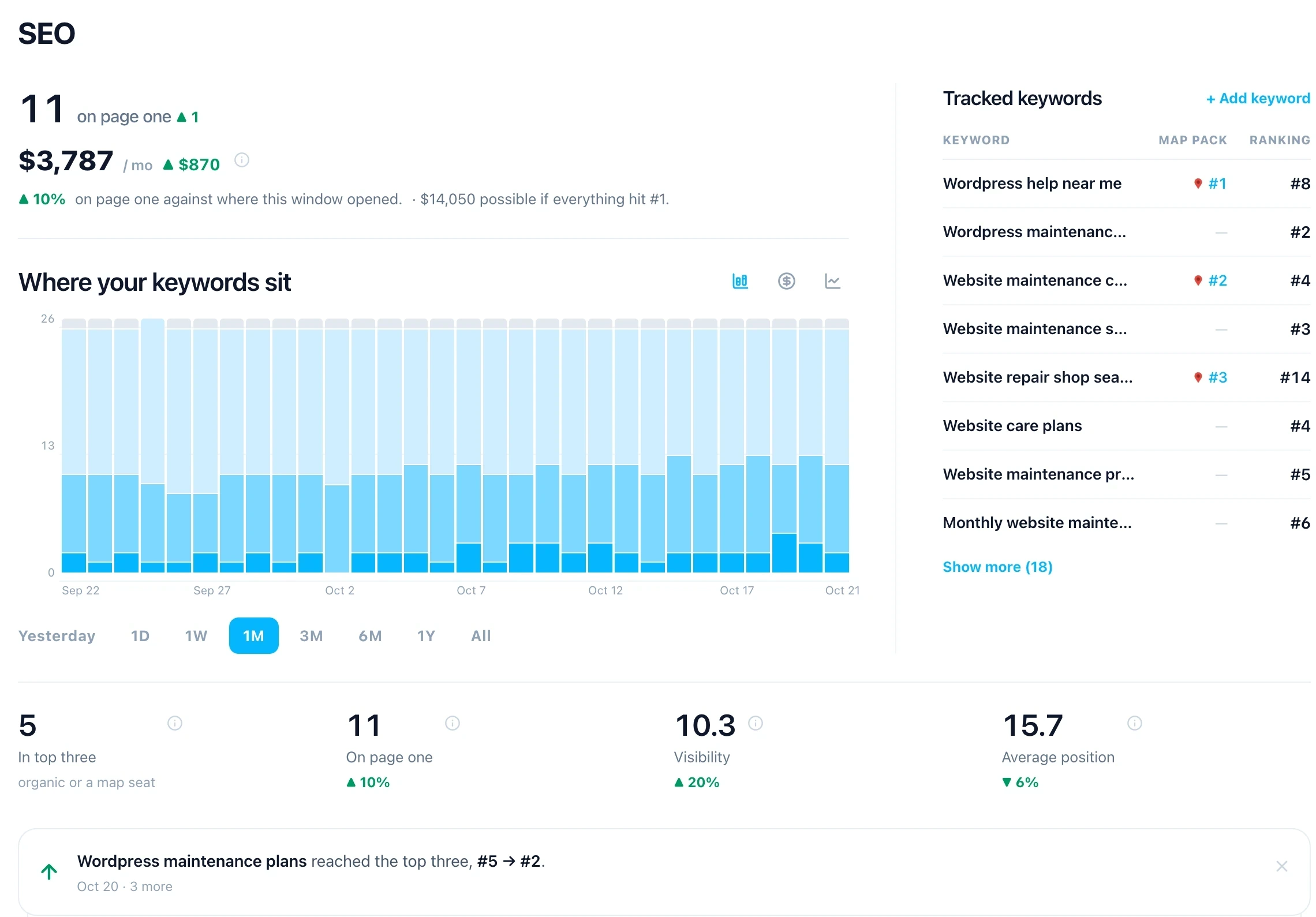Click map pin for Wordpress help near me
The width and height of the screenshot is (1316, 917).
pyautogui.click(x=1198, y=184)
